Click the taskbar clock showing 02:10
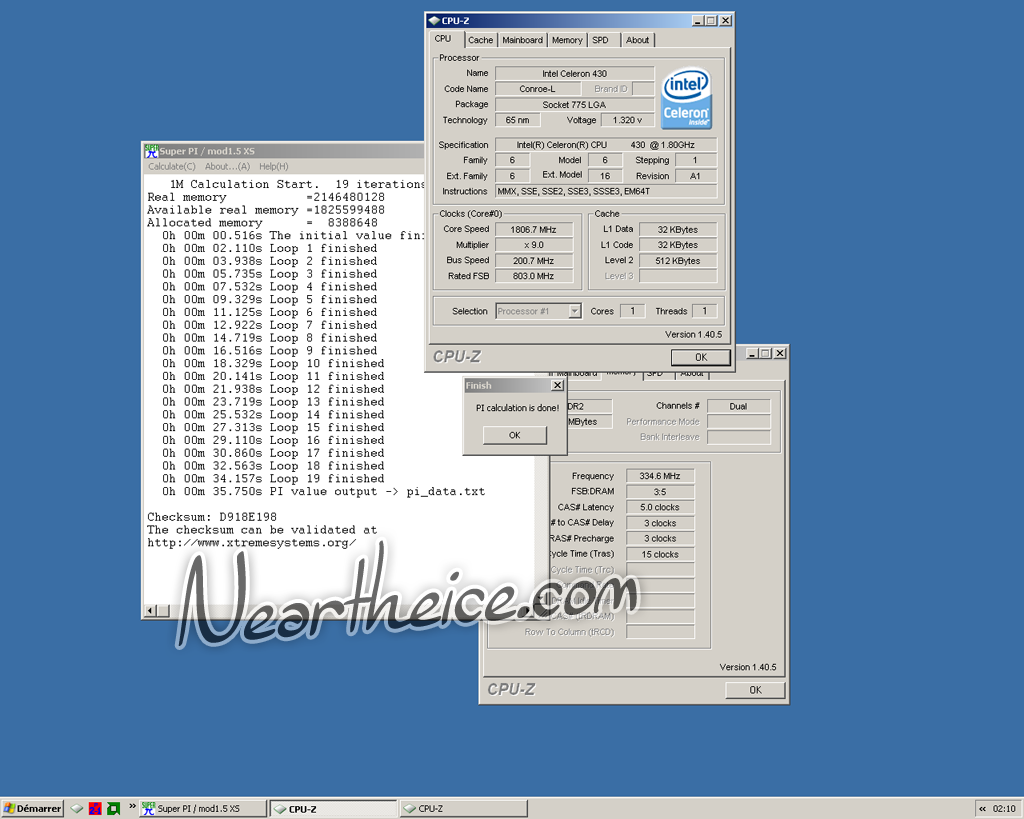The image size is (1024, 819). pyautogui.click(x=1004, y=809)
